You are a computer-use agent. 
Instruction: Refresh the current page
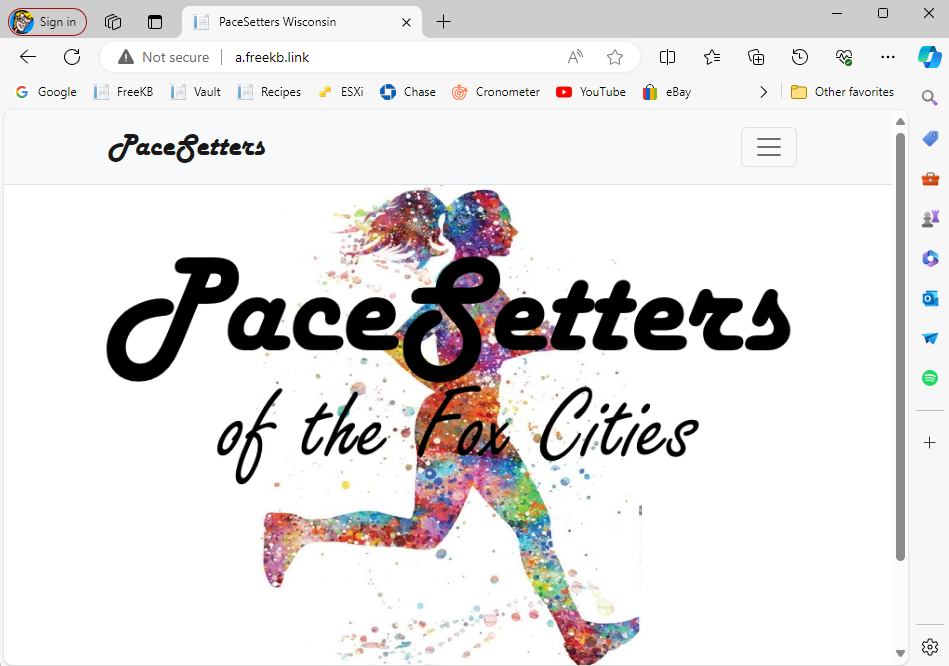(x=72, y=57)
